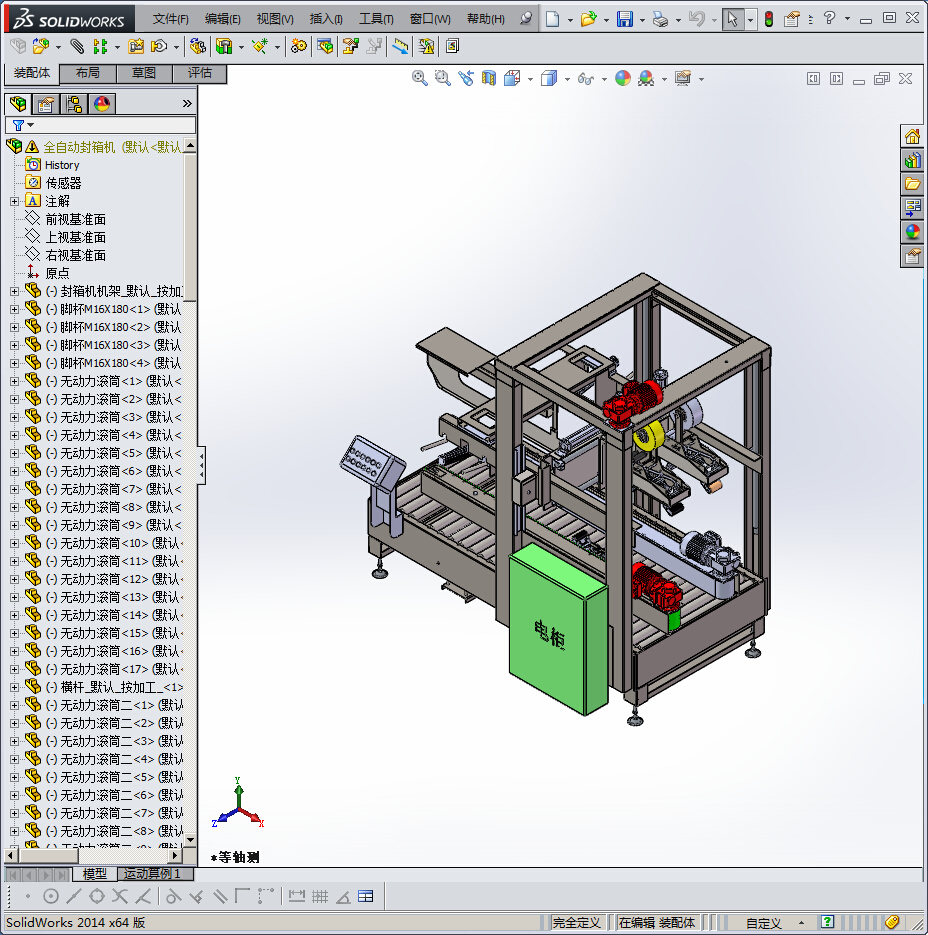The height and width of the screenshot is (935, 928).
Task: Toggle Hide/Show Items glasses icon
Action: [586, 79]
